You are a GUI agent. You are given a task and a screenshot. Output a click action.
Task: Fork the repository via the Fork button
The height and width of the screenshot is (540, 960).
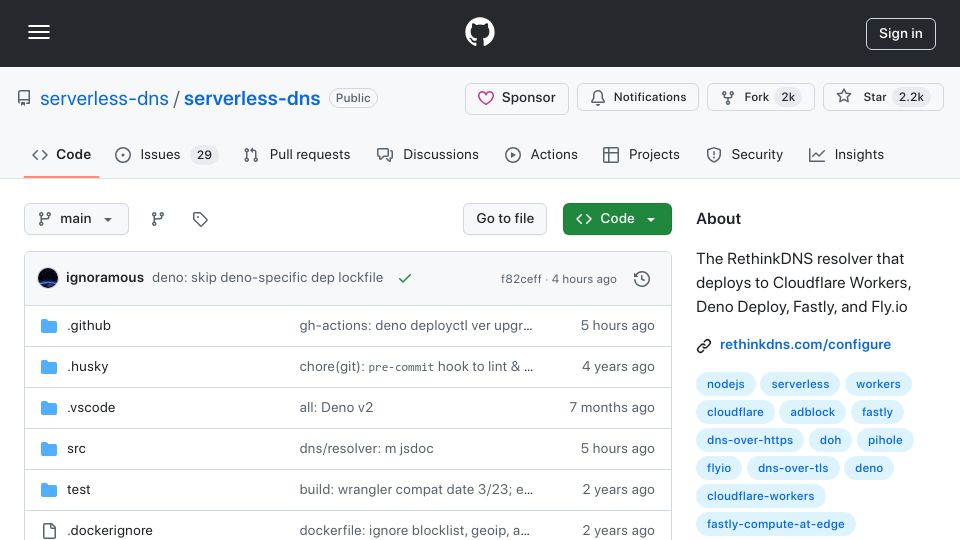coord(760,97)
